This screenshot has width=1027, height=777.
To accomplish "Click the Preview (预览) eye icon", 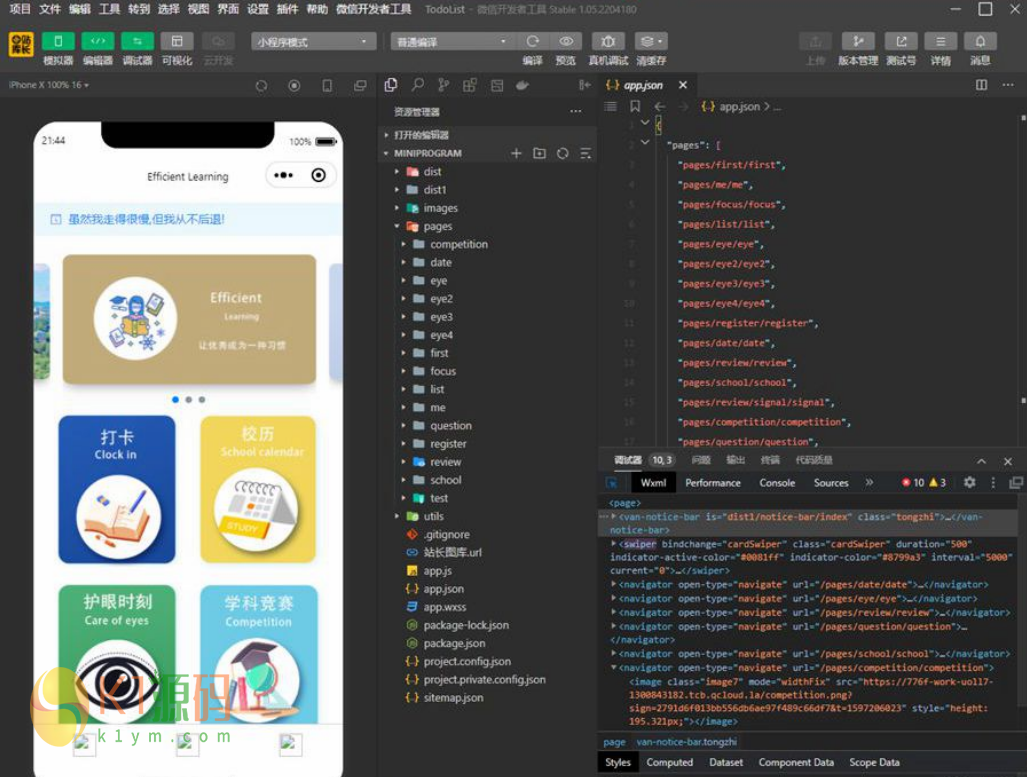I will coord(566,41).
